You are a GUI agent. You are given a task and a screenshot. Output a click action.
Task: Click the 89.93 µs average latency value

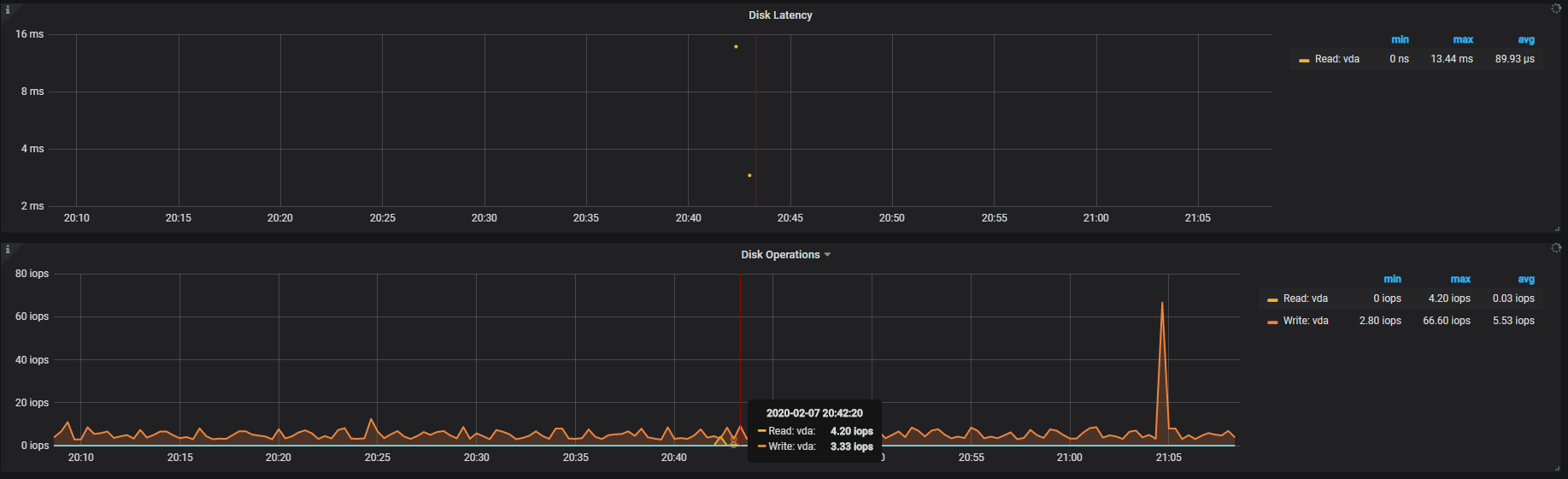click(x=1515, y=59)
